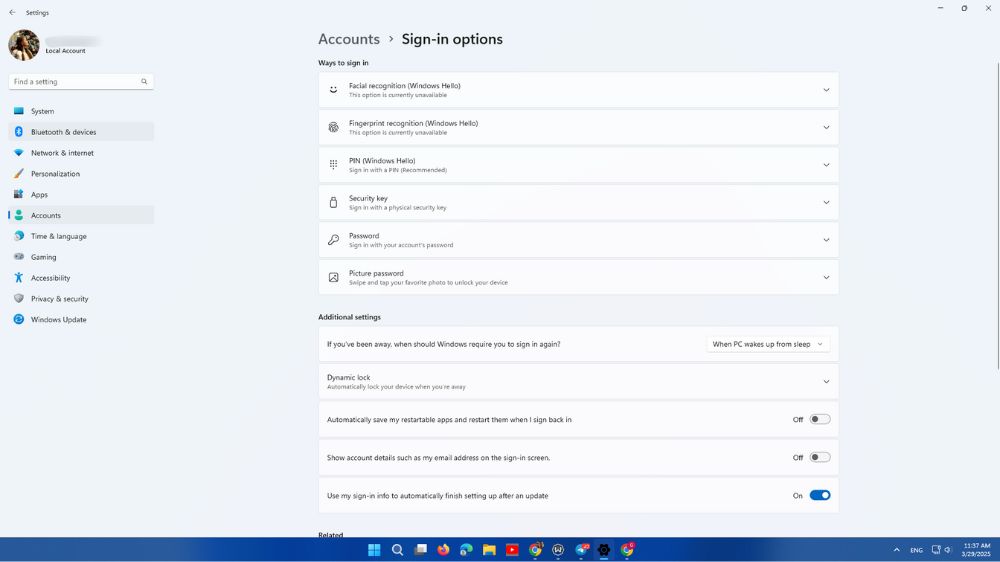Expand the Picture password chevron

click(826, 277)
